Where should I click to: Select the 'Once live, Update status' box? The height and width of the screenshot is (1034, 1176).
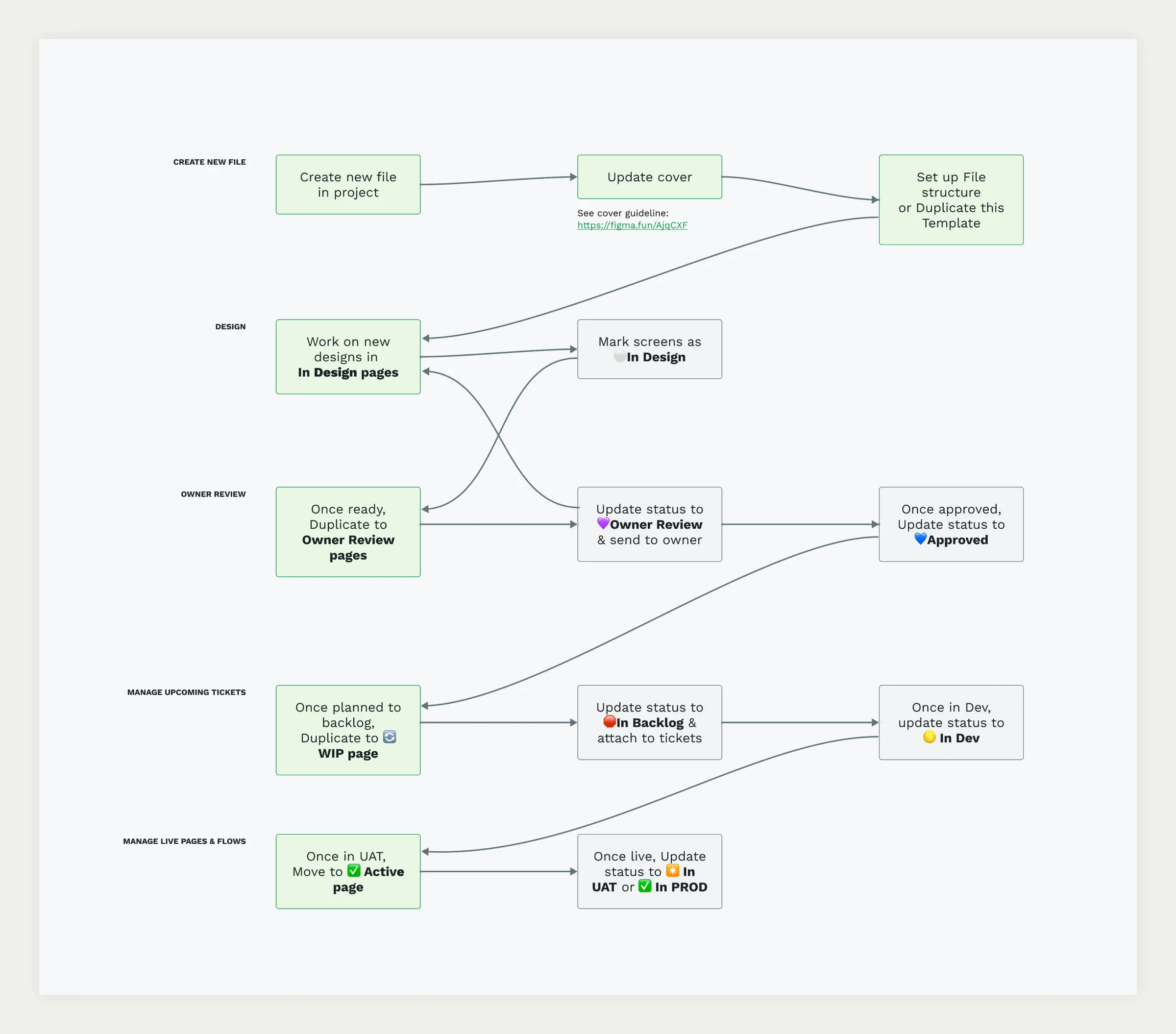[650, 871]
